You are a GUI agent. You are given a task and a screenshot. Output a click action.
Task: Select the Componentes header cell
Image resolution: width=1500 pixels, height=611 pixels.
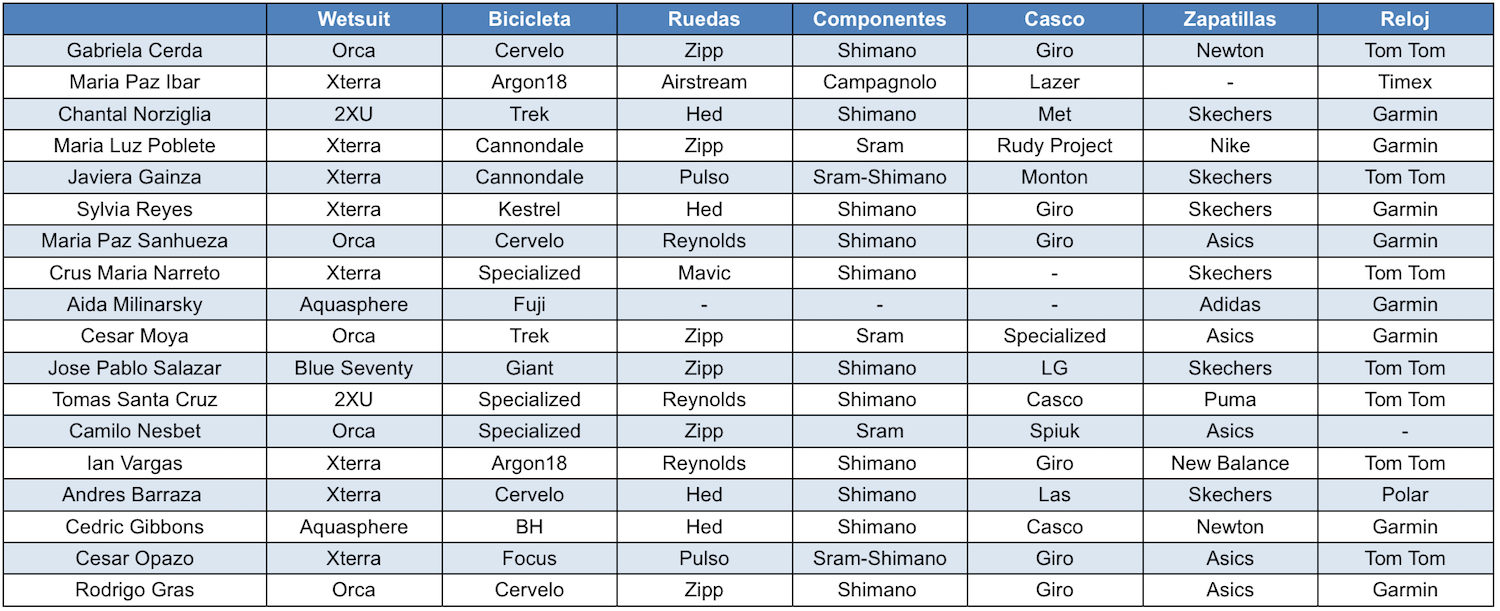tap(879, 19)
